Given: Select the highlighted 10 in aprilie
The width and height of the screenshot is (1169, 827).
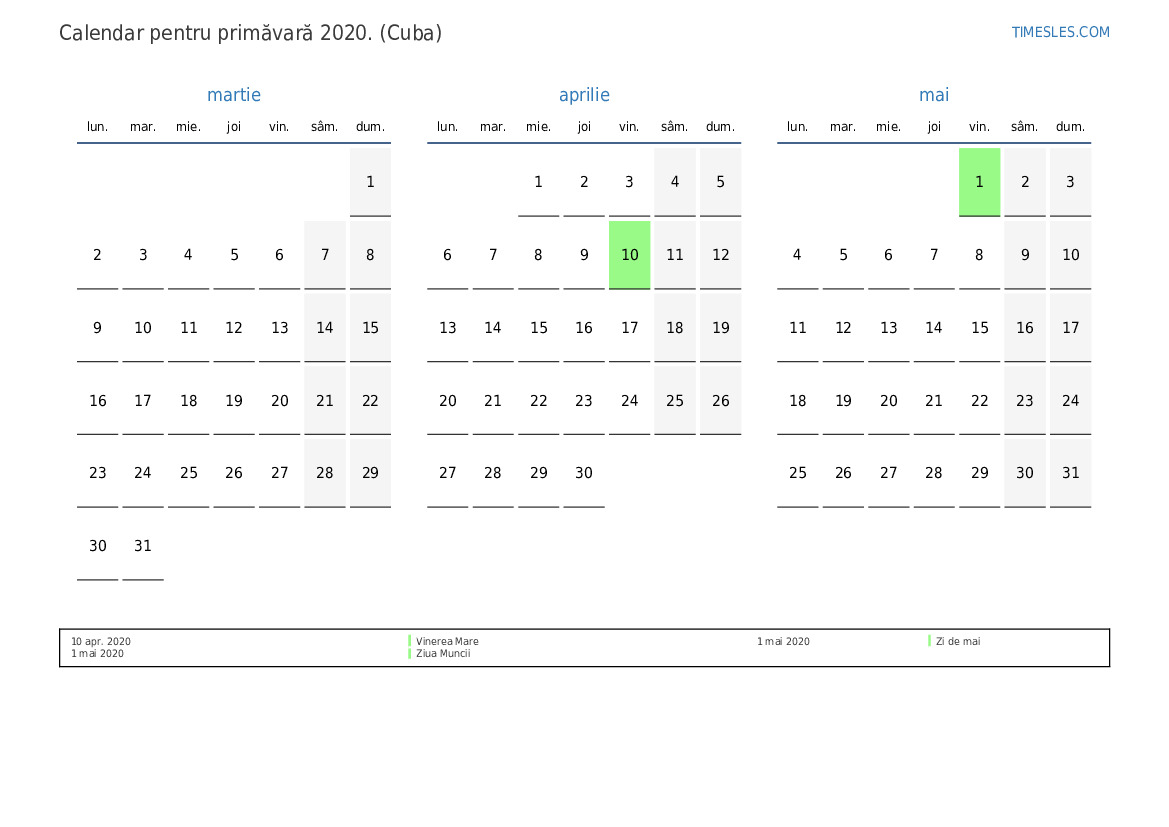Looking at the screenshot, I should point(629,255).
